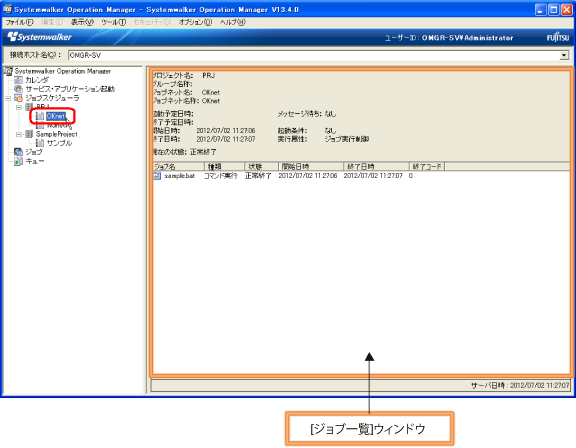Open the 接続ホスト名 dropdown arrow
This screenshot has height=448, width=576.
(x=564, y=55)
